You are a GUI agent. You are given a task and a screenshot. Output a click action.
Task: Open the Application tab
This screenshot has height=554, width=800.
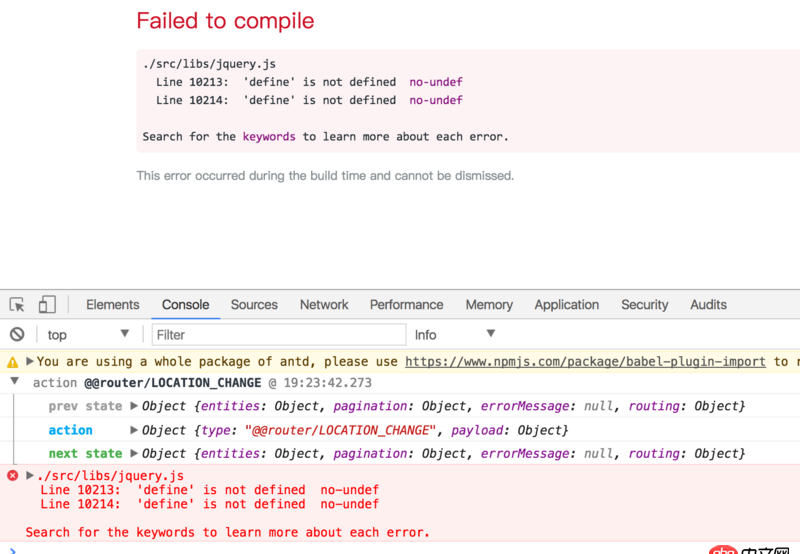(x=566, y=305)
